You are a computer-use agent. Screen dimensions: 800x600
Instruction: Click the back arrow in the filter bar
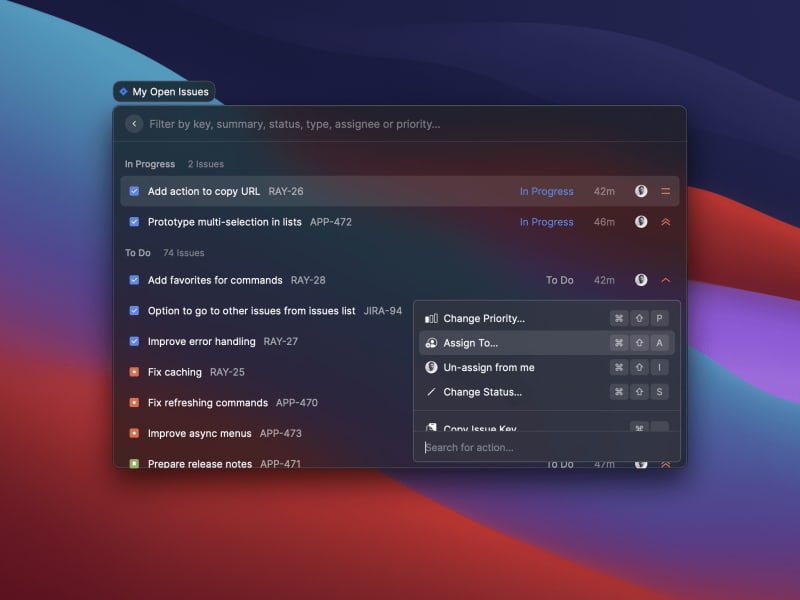click(x=134, y=124)
